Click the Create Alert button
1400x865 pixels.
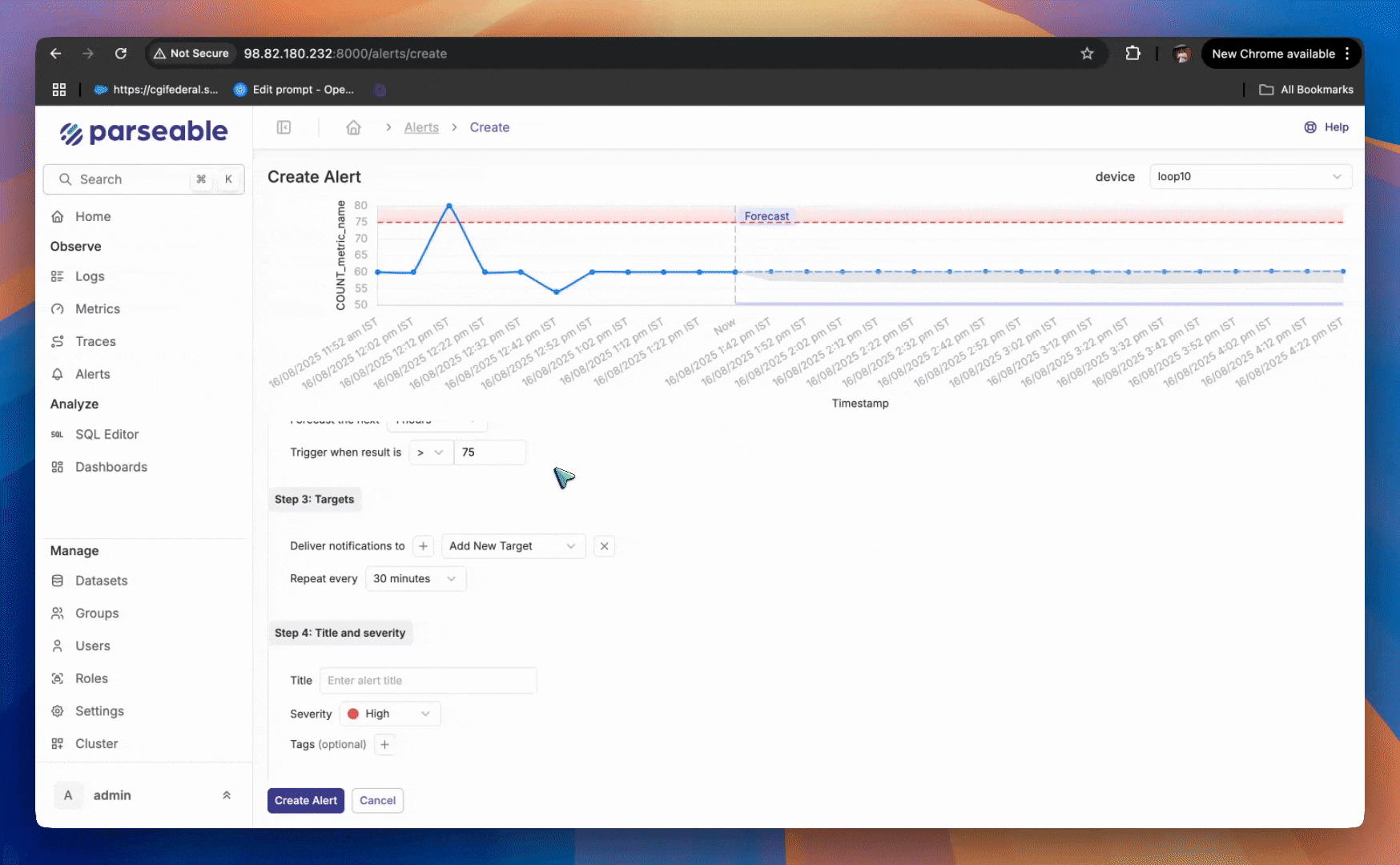point(305,800)
